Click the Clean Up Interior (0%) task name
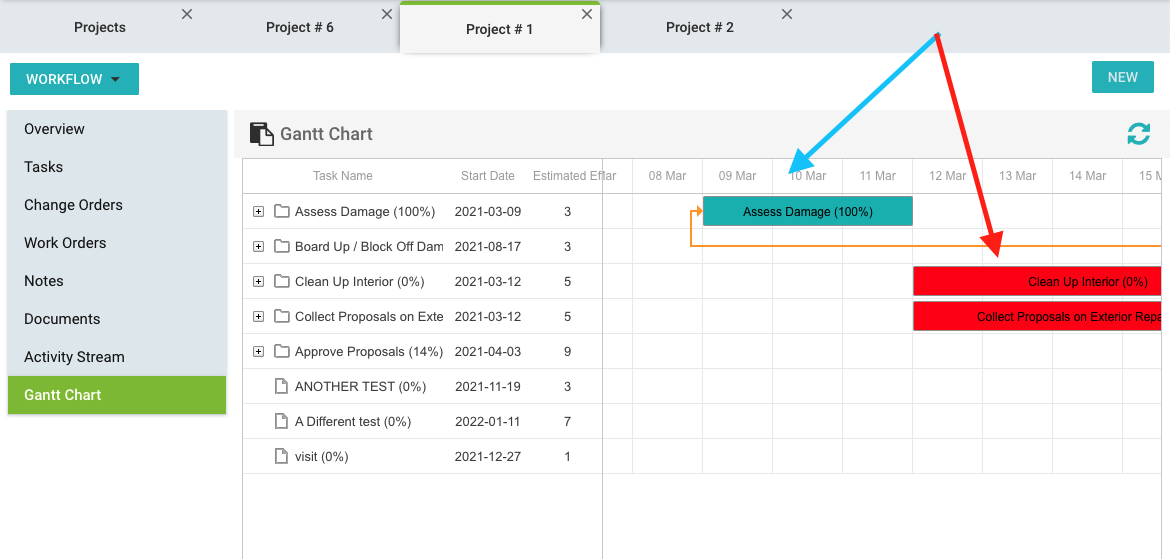 360,282
